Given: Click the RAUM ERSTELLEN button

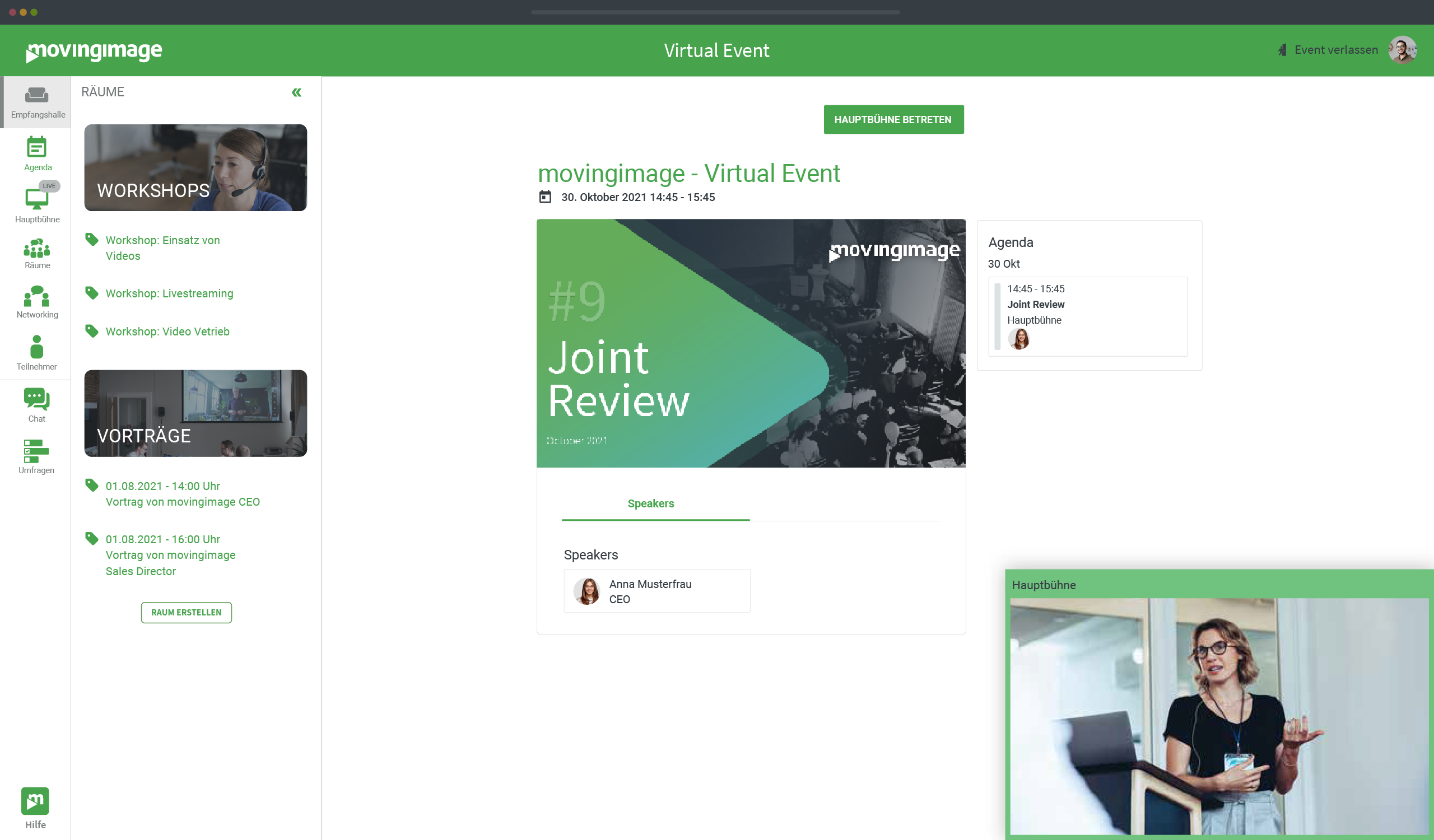Looking at the screenshot, I should [x=186, y=613].
